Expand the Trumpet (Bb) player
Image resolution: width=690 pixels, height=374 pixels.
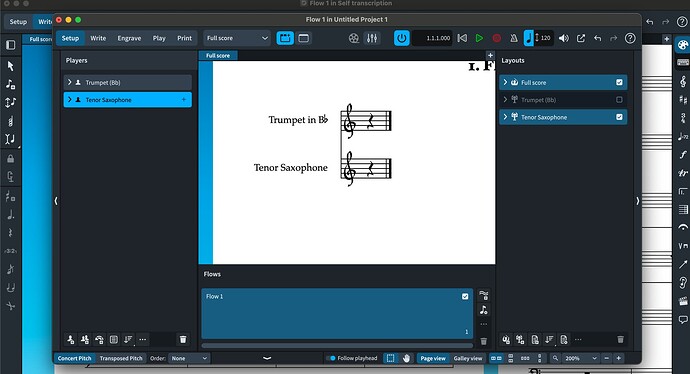point(70,82)
